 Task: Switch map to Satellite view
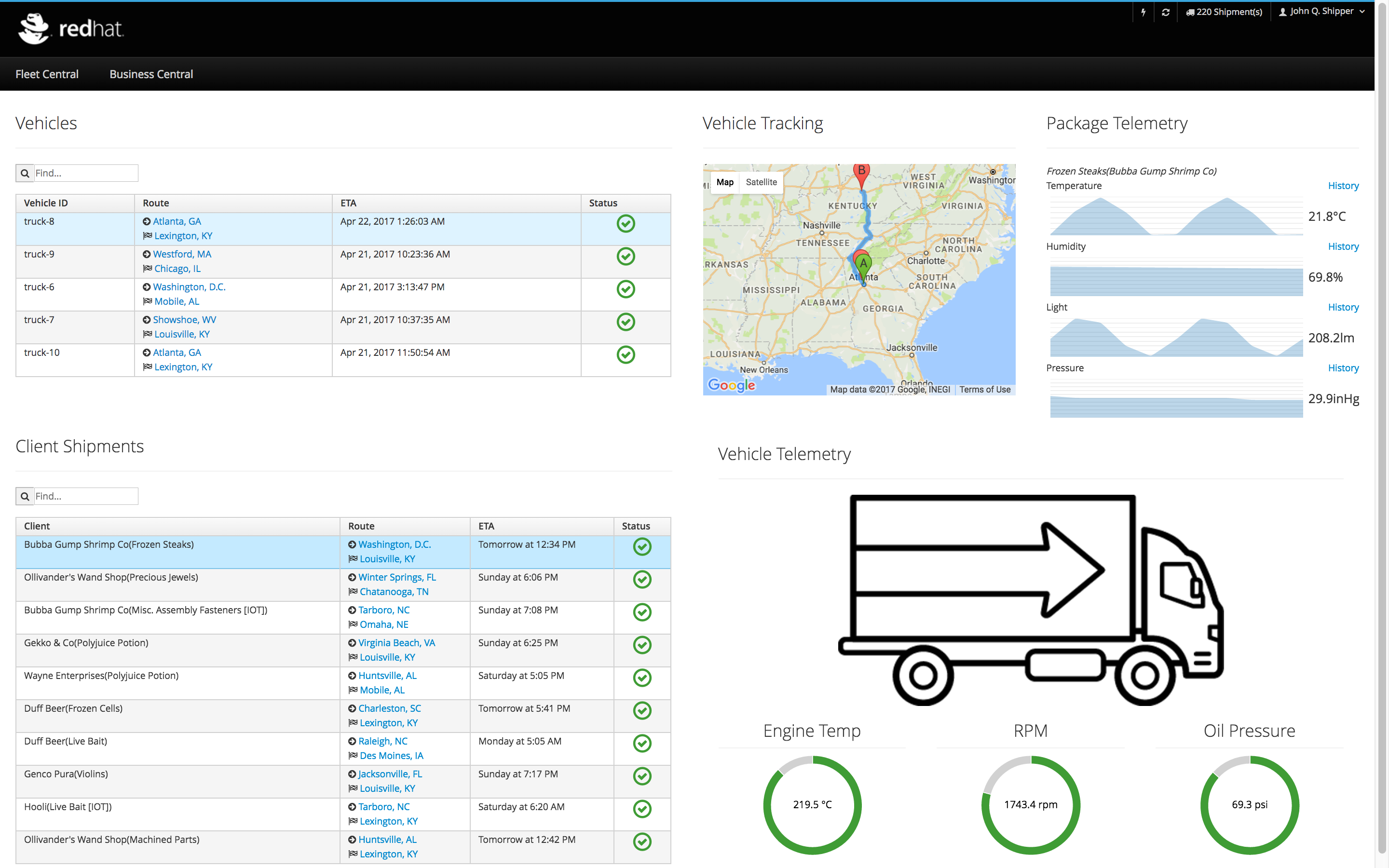pyautogui.click(x=761, y=182)
